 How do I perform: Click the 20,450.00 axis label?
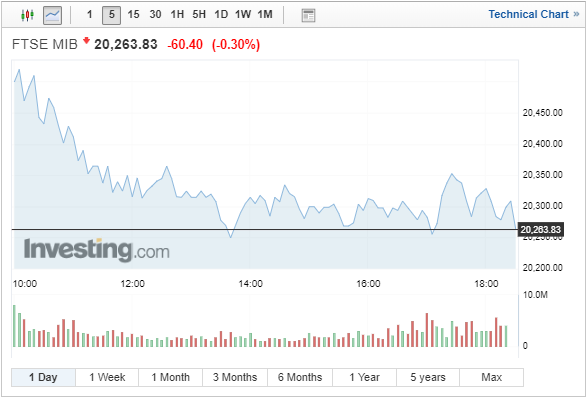point(542,113)
